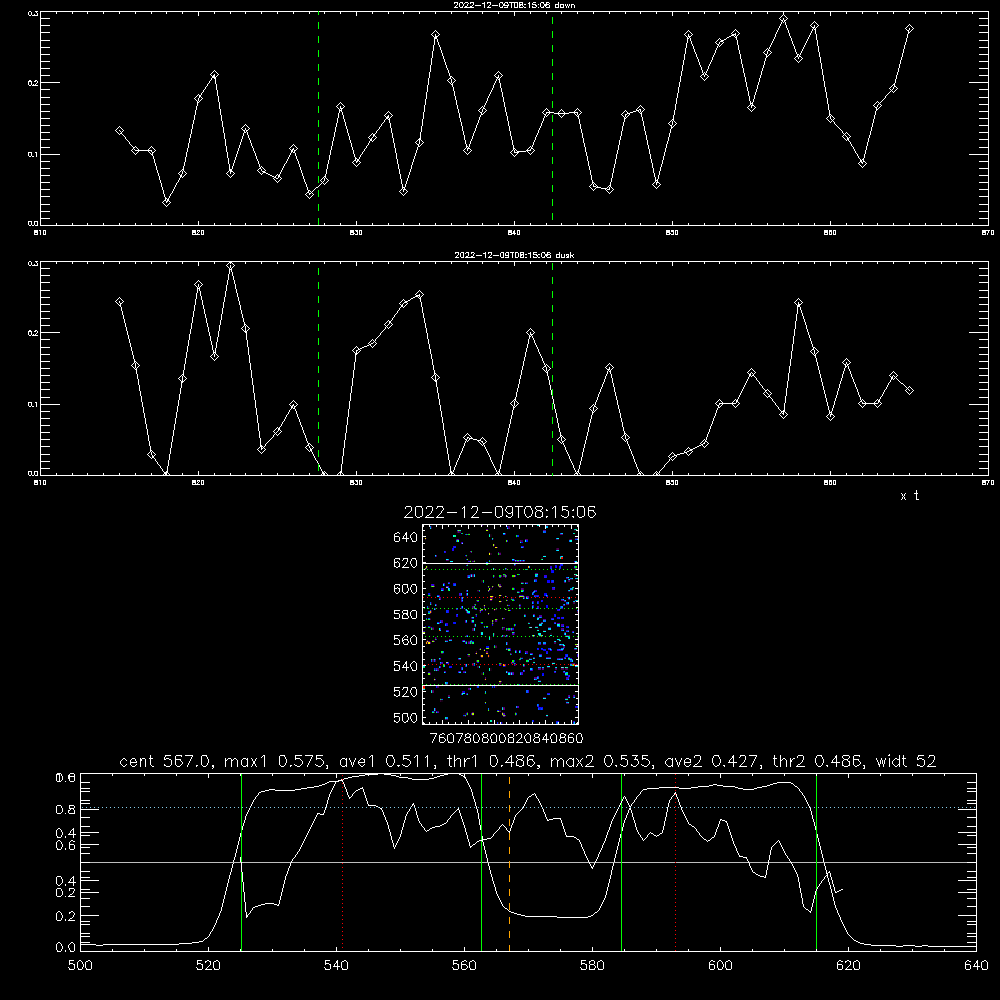Click the "ave1 0.511" value
The width and height of the screenshot is (1000, 1000).
coord(384,761)
